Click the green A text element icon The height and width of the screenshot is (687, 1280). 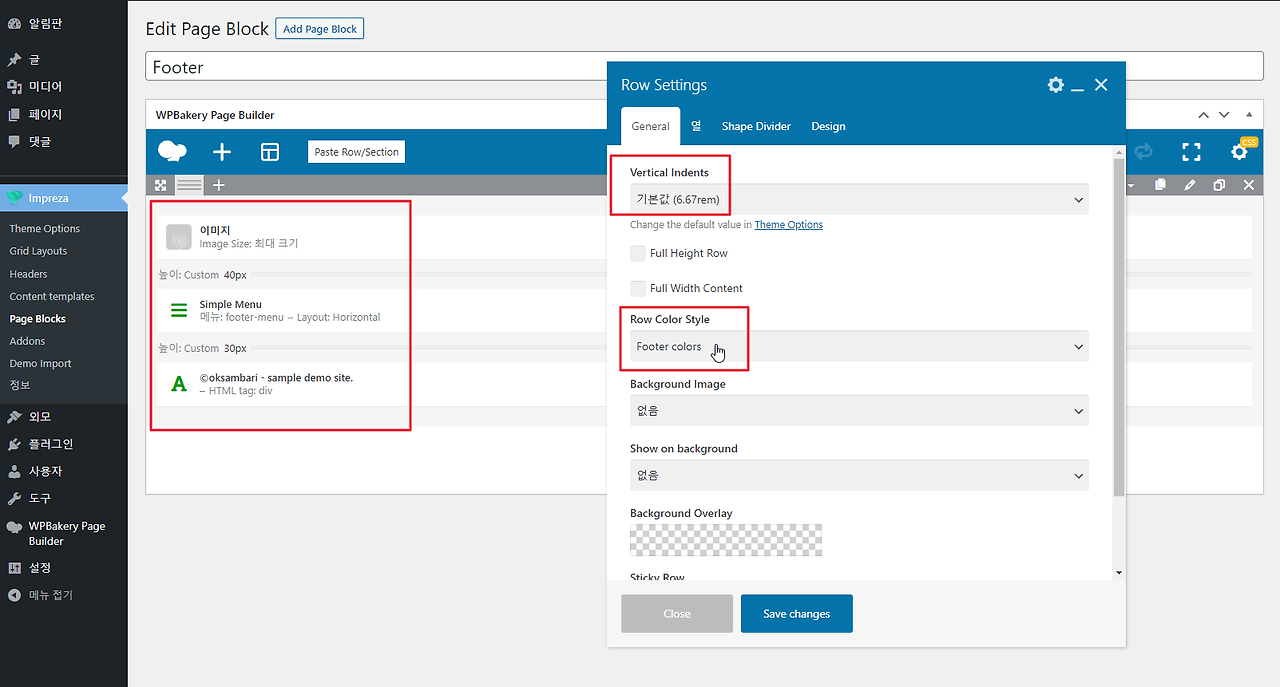coord(179,383)
